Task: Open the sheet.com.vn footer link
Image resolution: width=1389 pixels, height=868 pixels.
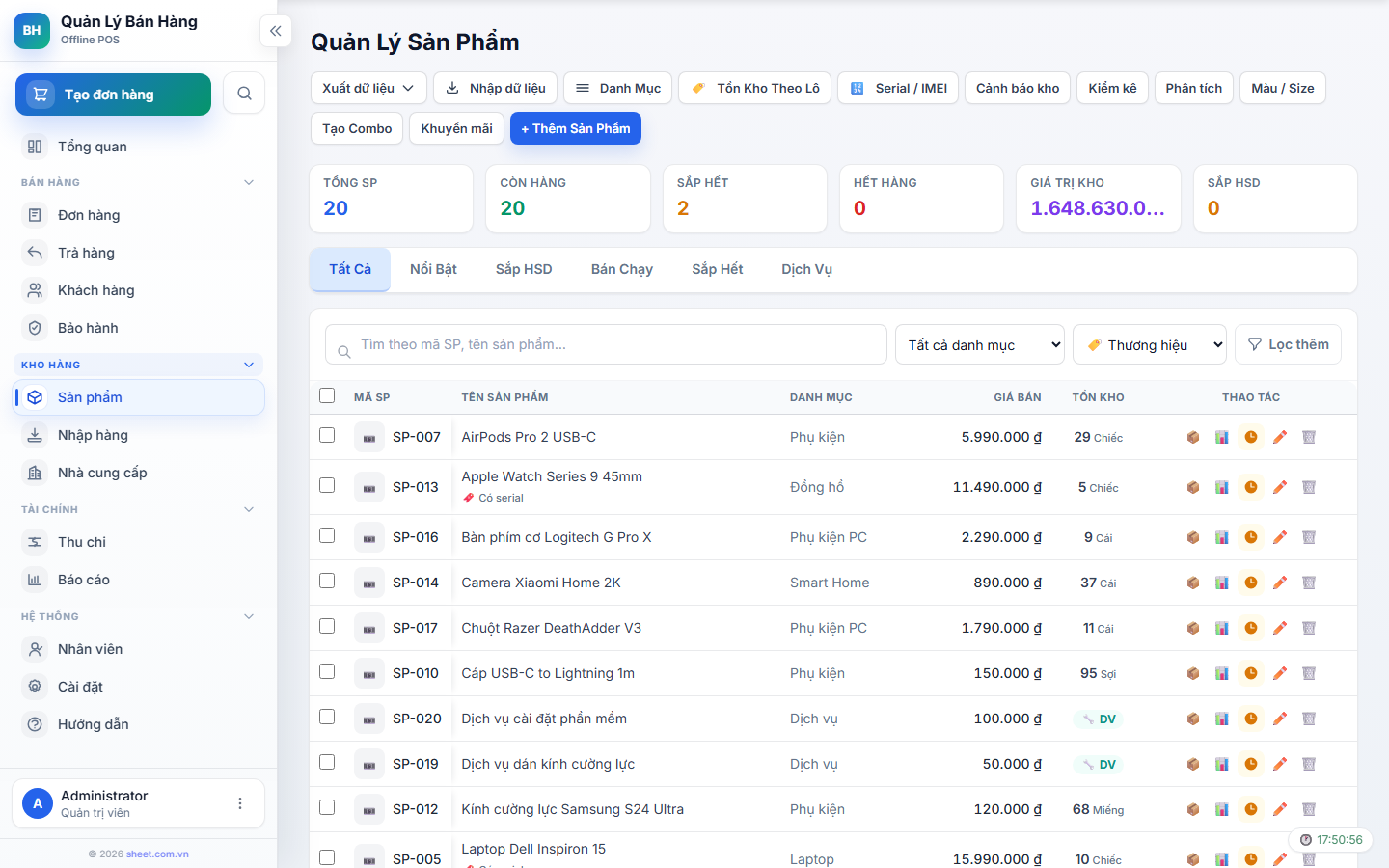Action: pos(157,854)
